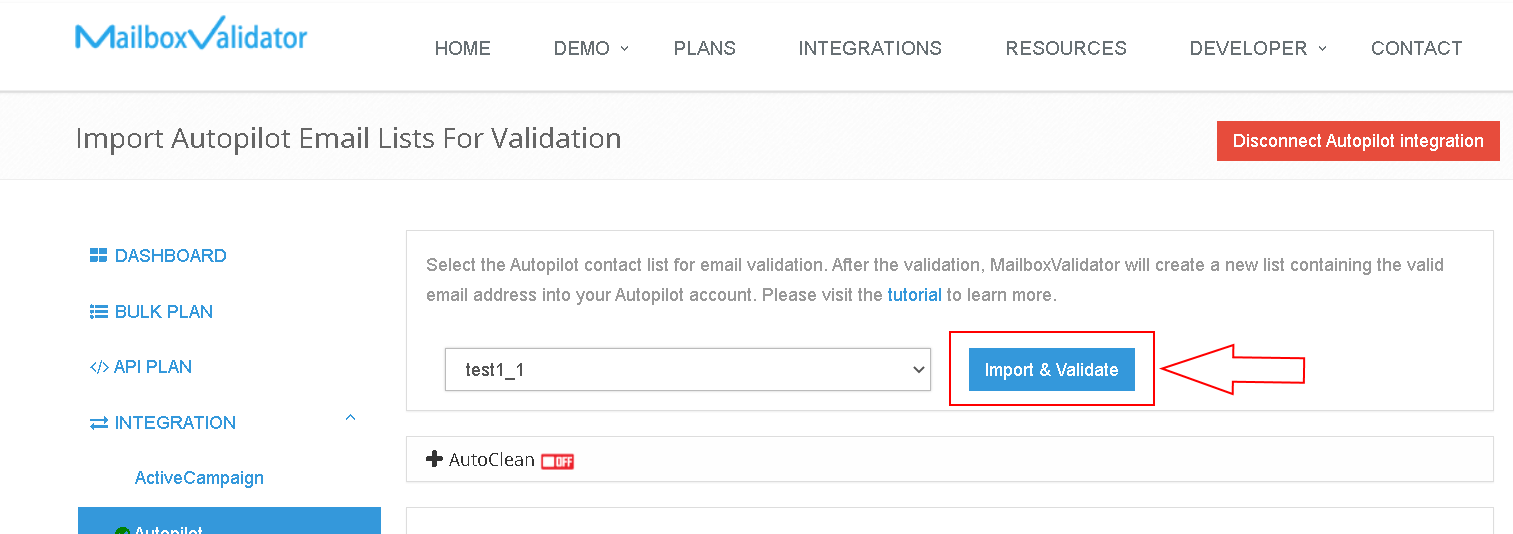Click the API Plan code icon

click(98, 367)
